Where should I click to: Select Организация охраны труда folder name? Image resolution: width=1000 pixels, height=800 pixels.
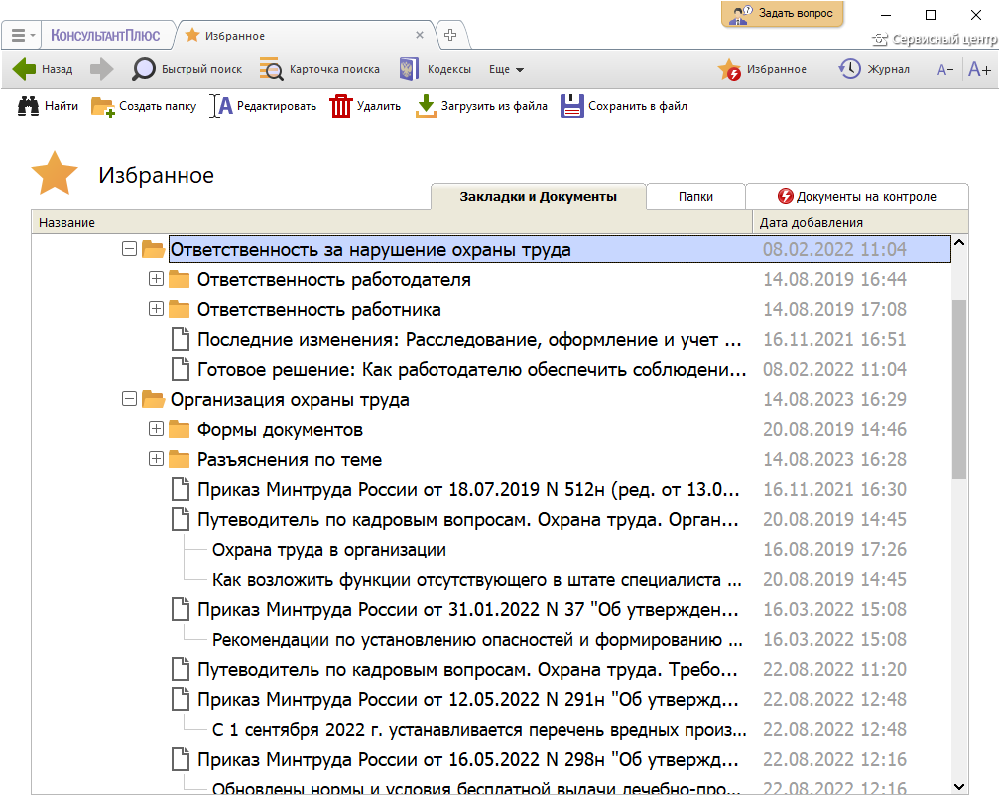[290, 400]
